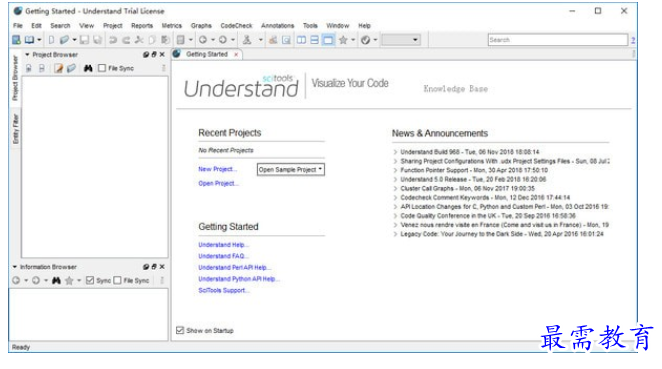
Task: Select the Getting Started tab
Action: click(207, 54)
